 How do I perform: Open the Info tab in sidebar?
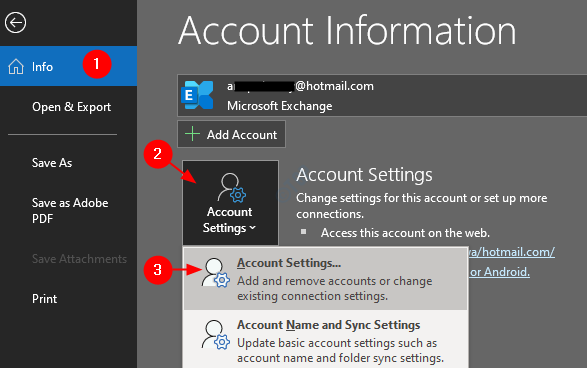tap(69, 66)
